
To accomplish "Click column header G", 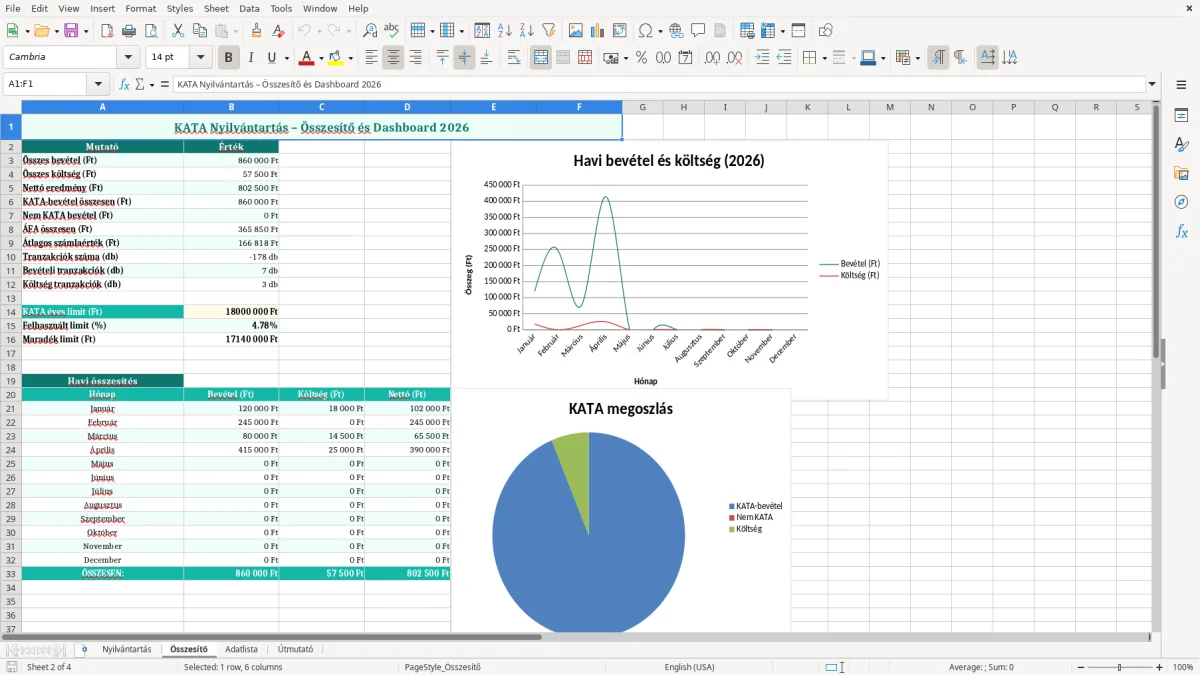I will coord(642,107).
